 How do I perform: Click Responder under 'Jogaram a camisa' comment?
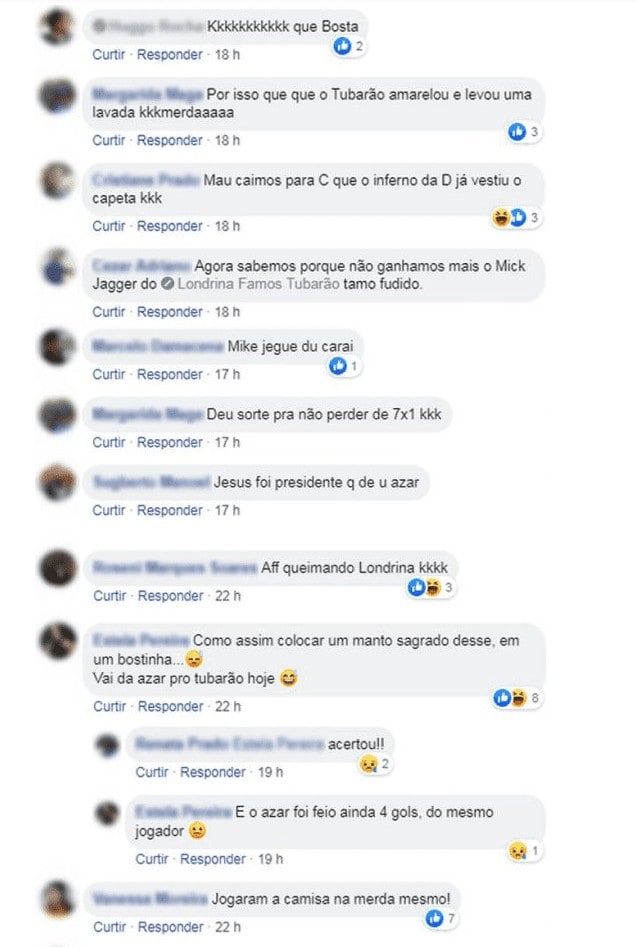(170, 926)
